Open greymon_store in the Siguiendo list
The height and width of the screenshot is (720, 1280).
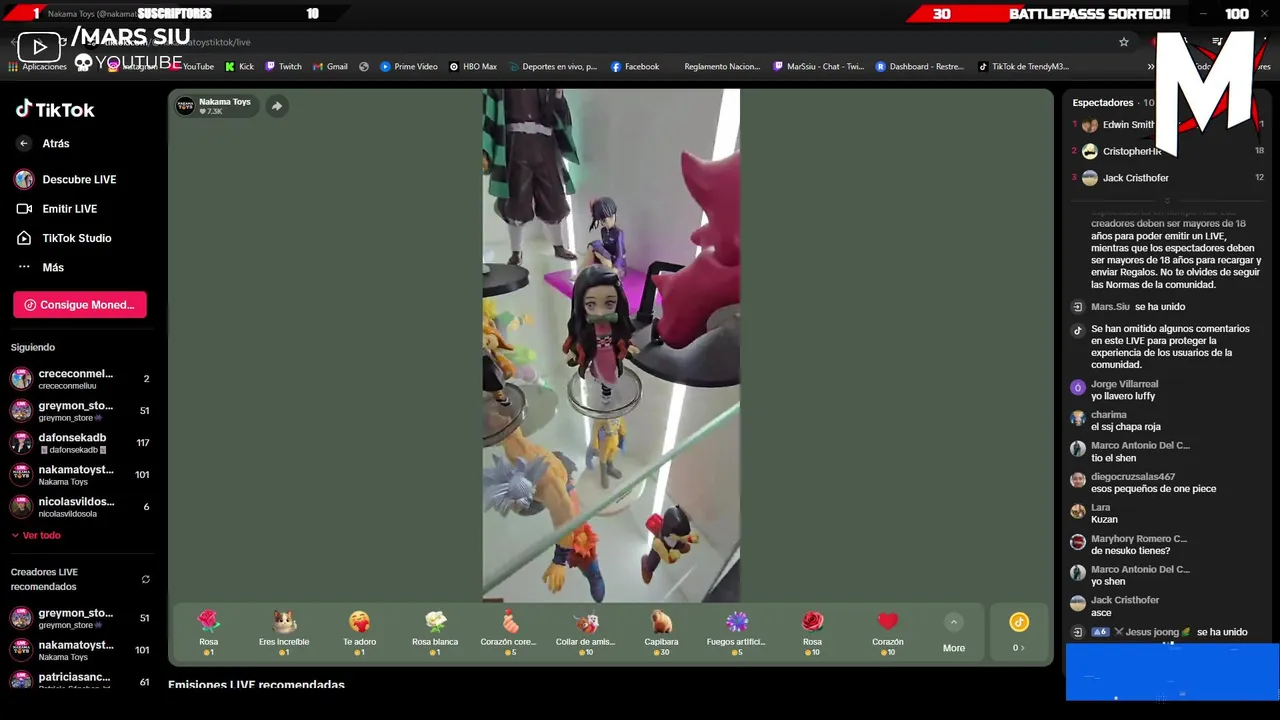[80, 411]
